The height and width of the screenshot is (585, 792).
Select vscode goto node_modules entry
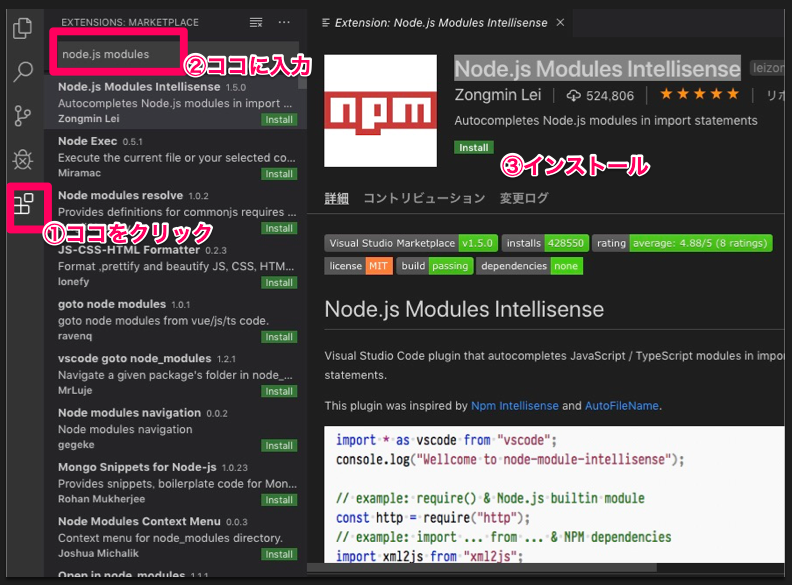click(x=175, y=374)
